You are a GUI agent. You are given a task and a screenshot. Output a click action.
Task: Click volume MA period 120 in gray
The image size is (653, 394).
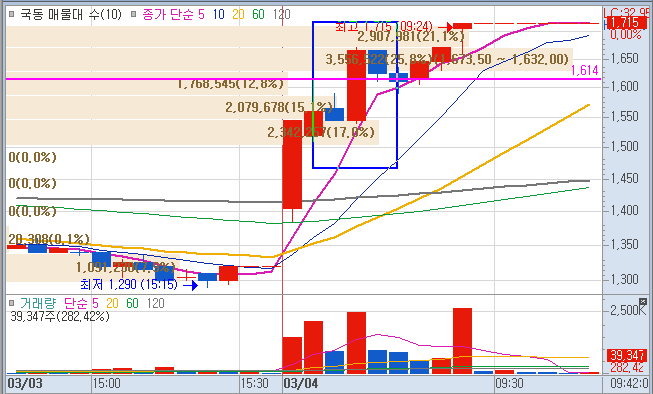[x=156, y=303]
